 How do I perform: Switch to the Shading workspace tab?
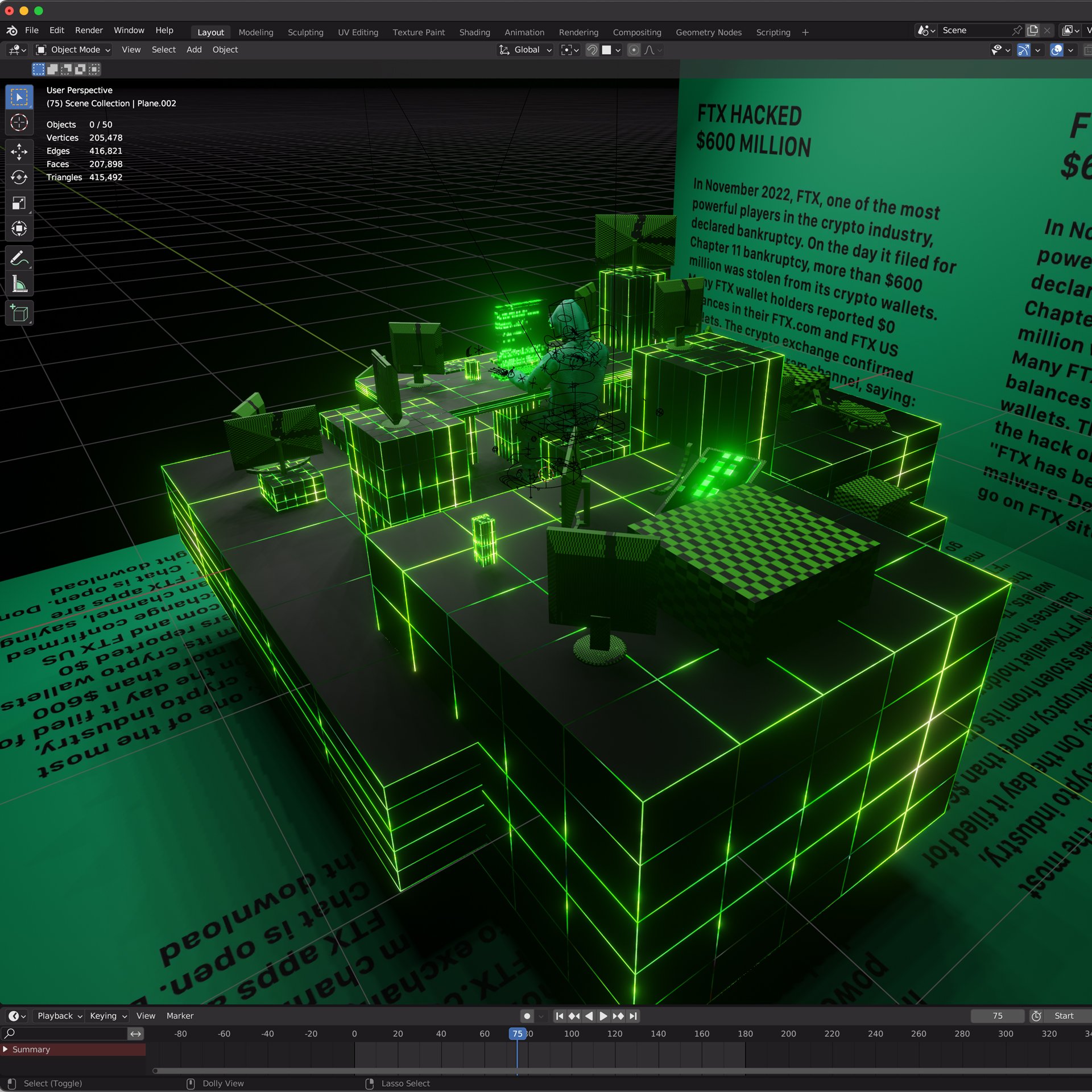click(475, 32)
